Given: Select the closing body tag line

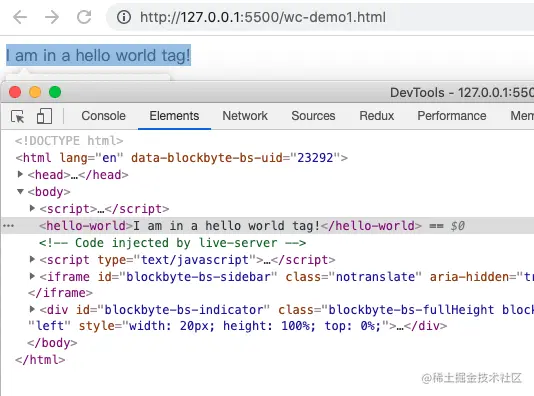Looking at the screenshot, I should point(52,343).
